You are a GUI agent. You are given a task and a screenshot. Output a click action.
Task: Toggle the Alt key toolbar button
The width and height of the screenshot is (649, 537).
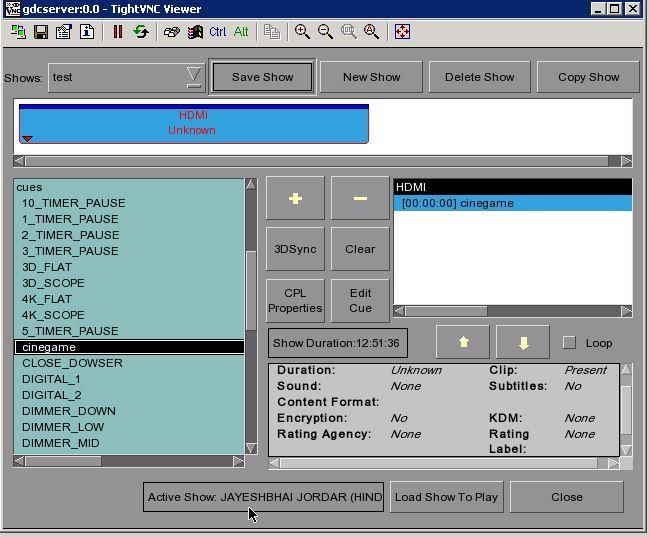241,32
